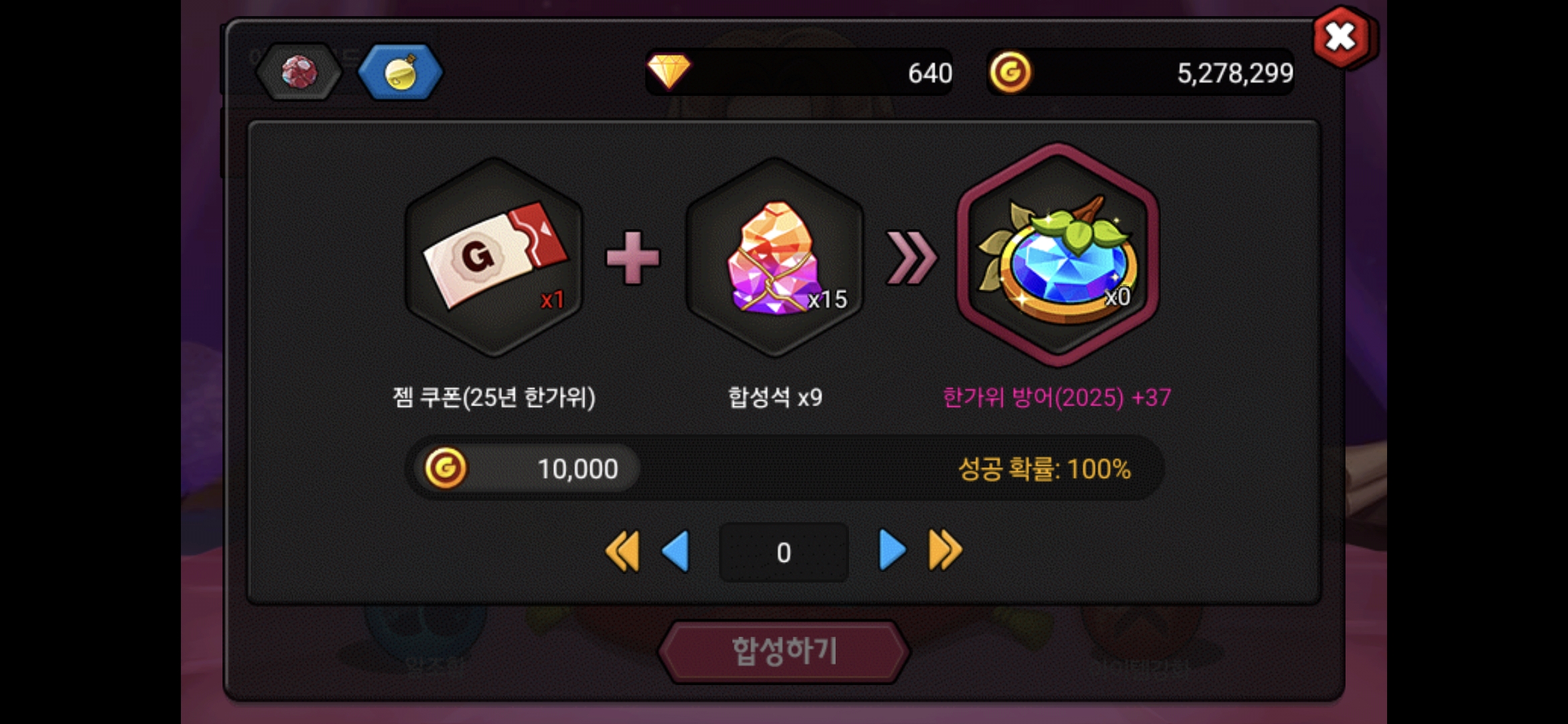Image resolution: width=1568 pixels, height=724 pixels.
Task: Tap the quantity field showing 0
Action: [784, 552]
